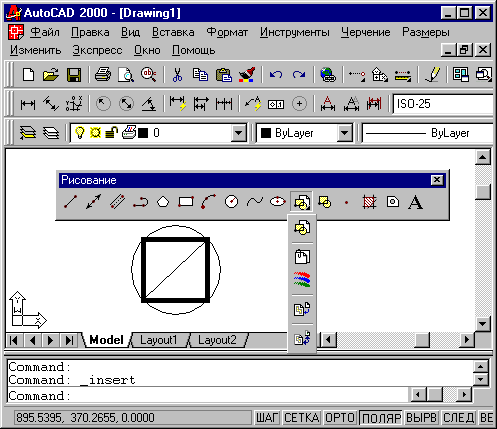
Task: Open the Черчение menu
Action: (366, 32)
